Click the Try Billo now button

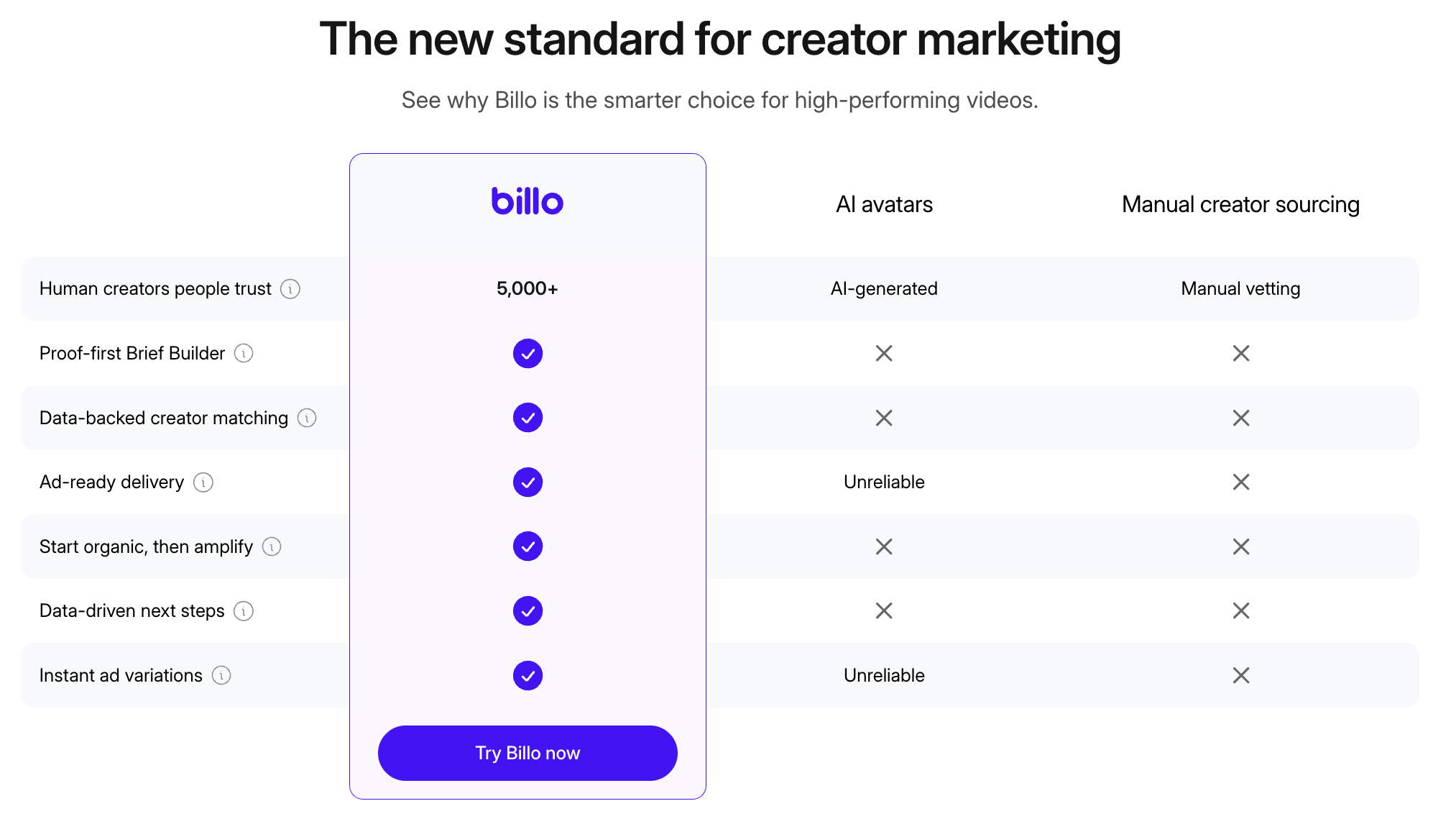point(527,753)
